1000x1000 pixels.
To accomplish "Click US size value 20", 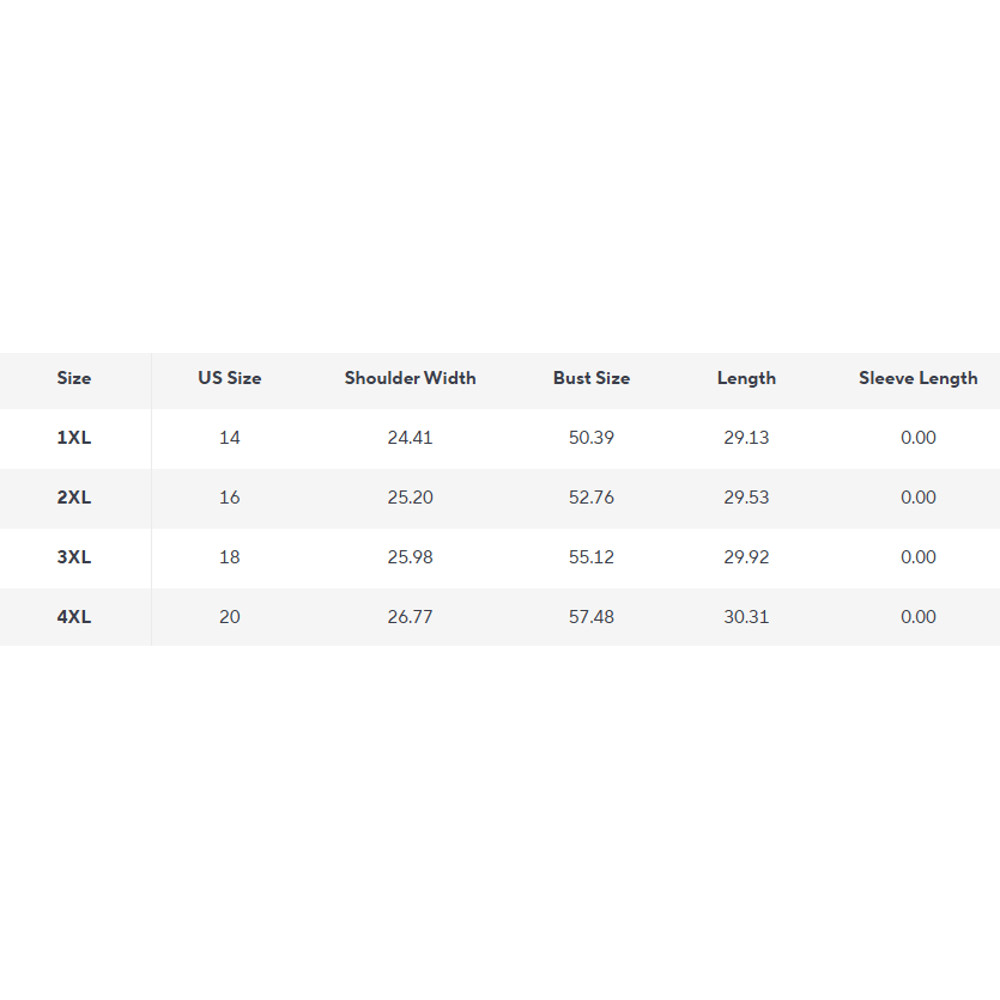I will [229, 617].
